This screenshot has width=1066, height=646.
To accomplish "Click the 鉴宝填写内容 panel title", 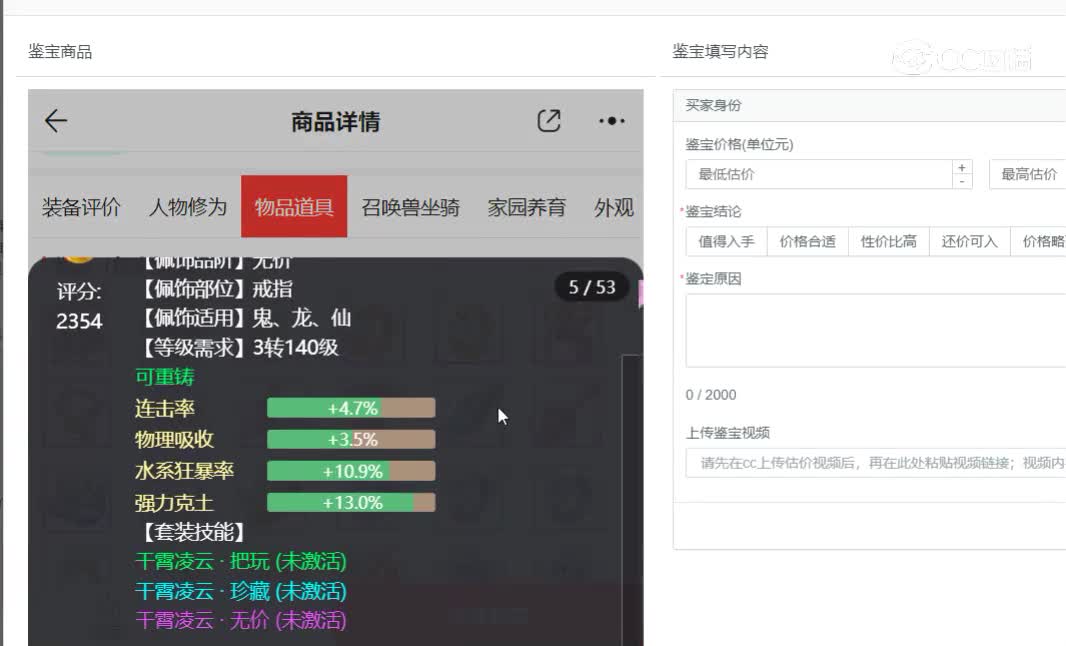I will [720, 52].
